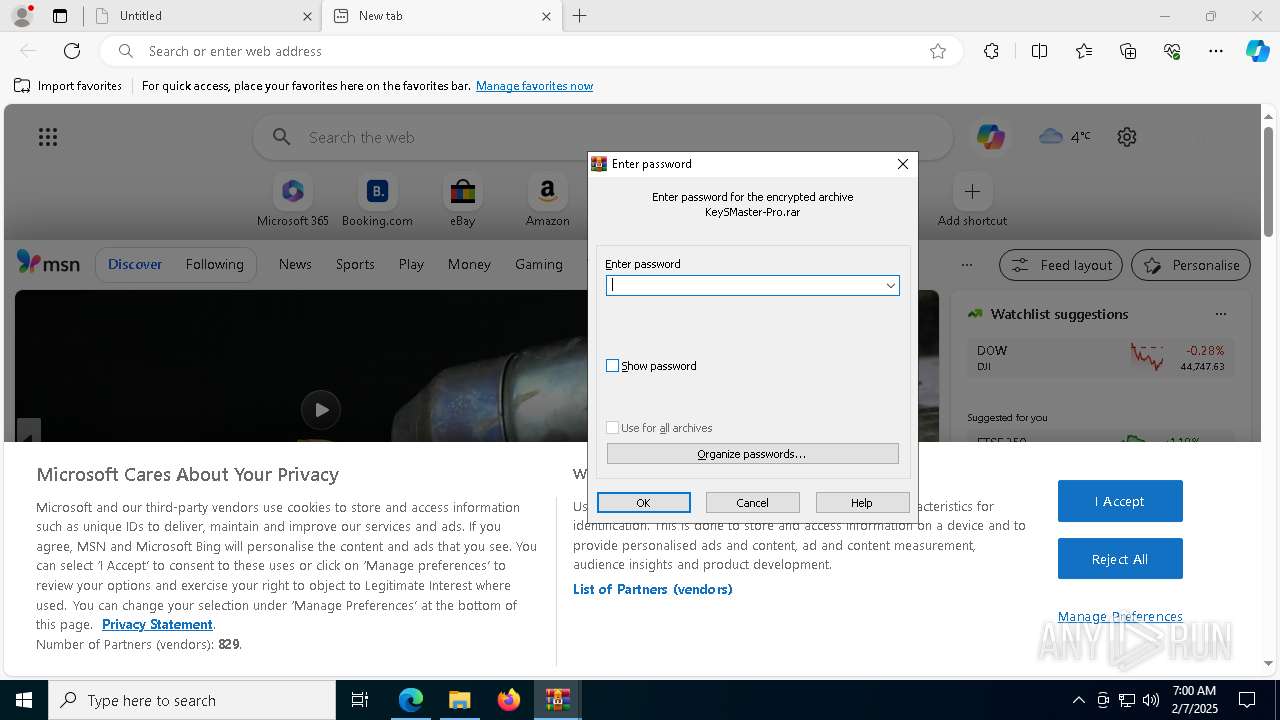Open MSN page settings gear
This screenshot has width=1280, height=720.
coord(1127,137)
